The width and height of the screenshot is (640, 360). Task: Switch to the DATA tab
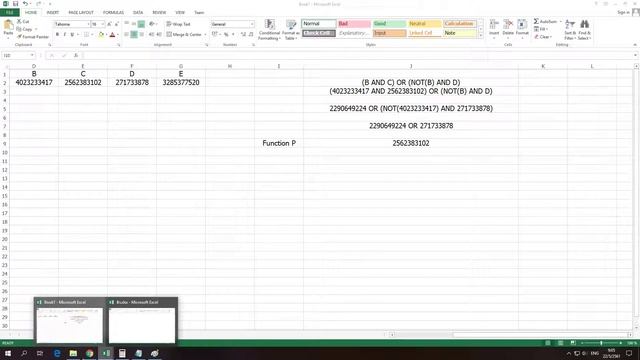[138, 13]
